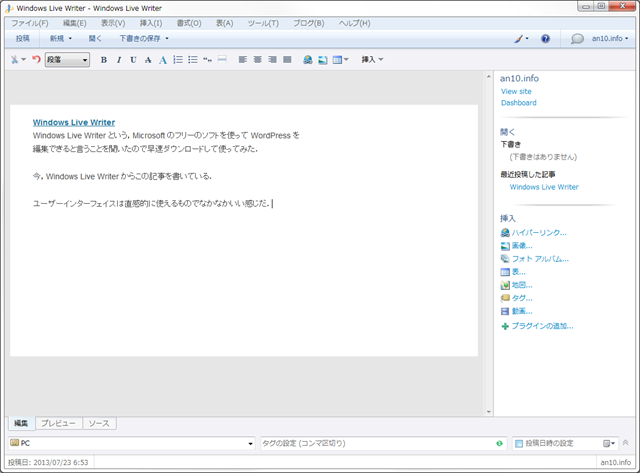
Task: Insert a bulleted list
Action: [x=193, y=60]
